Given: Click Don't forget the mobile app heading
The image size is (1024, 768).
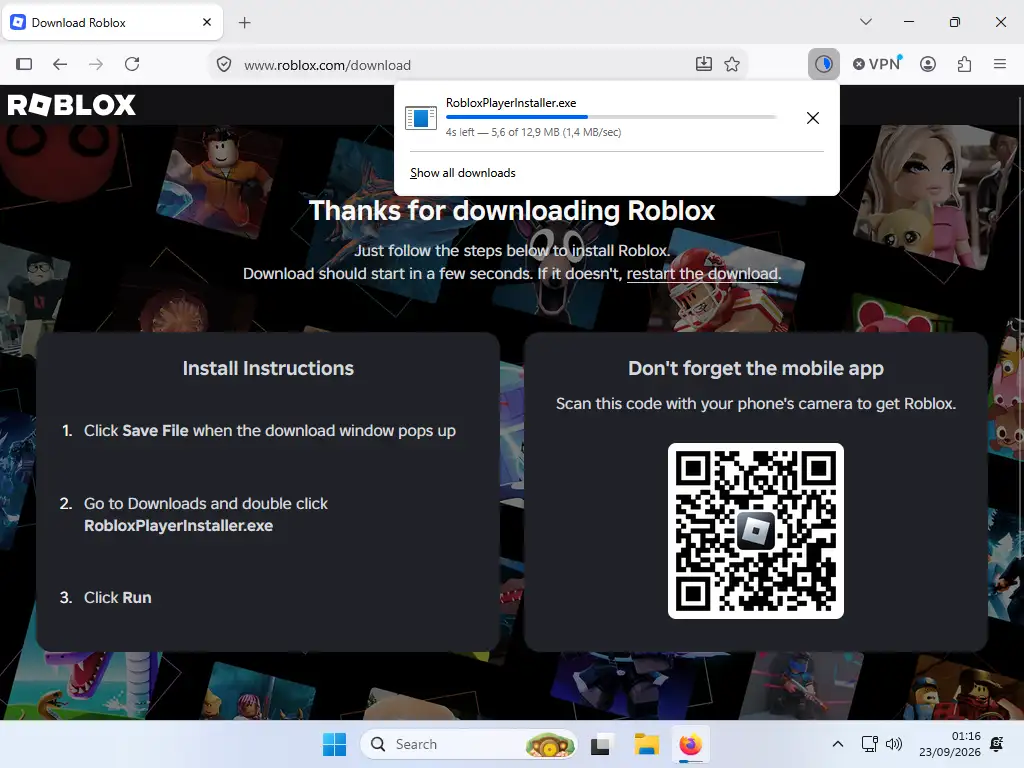Looking at the screenshot, I should [x=756, y=368].
